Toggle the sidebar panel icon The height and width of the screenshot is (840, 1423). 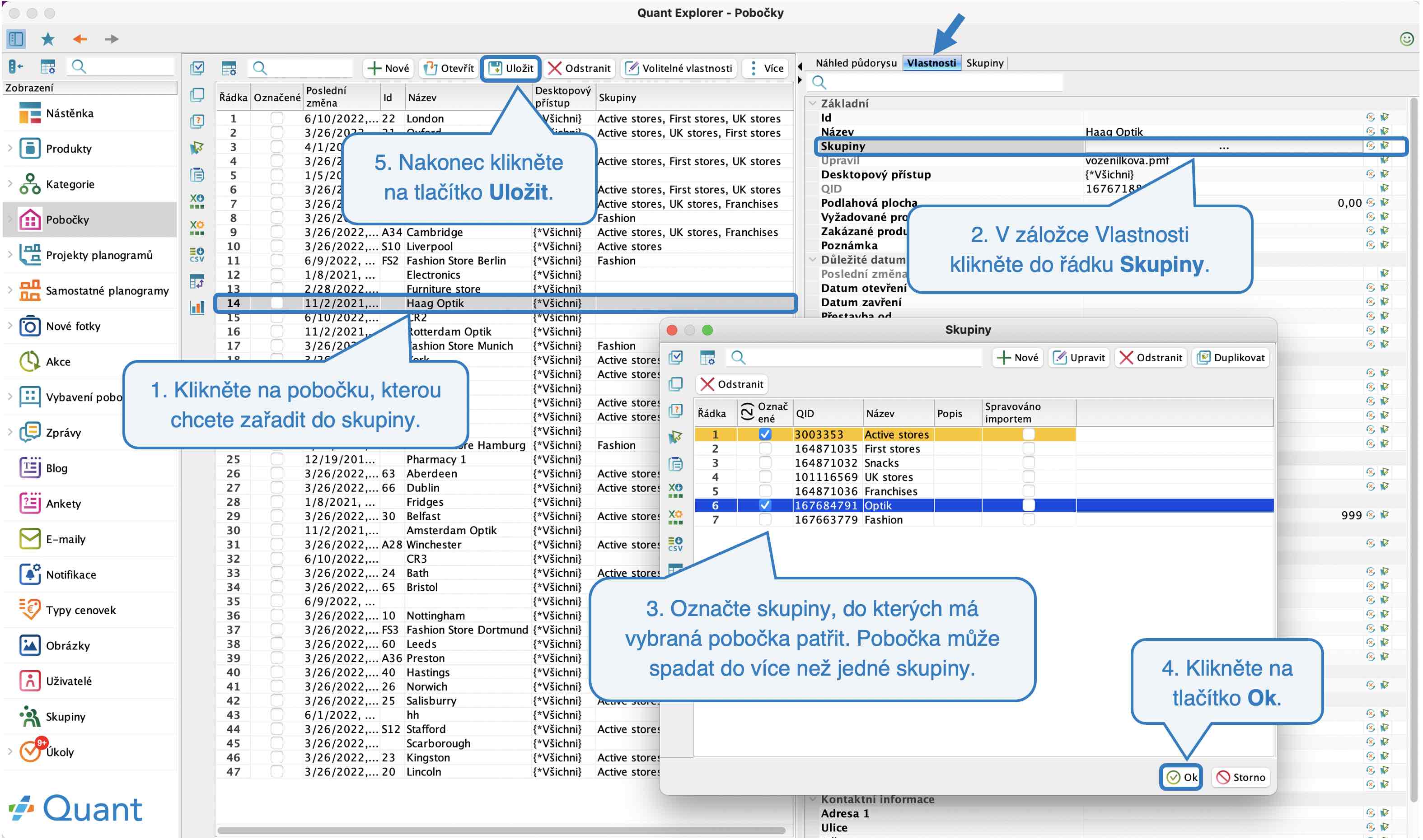pyautogui.click(x=16, y=39)
